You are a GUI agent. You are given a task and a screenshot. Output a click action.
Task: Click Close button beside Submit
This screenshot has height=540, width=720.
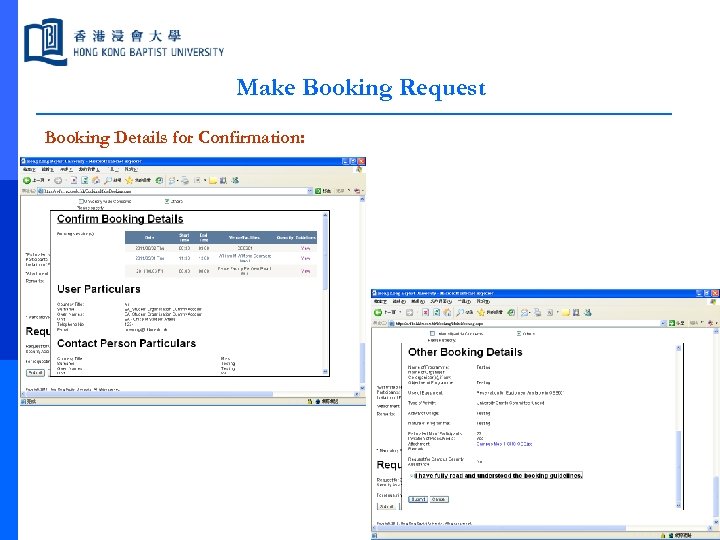click(x=439, y=500)
